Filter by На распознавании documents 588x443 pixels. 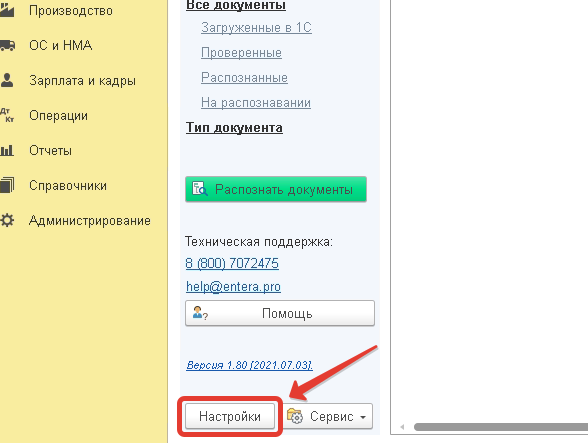[256, 102]
